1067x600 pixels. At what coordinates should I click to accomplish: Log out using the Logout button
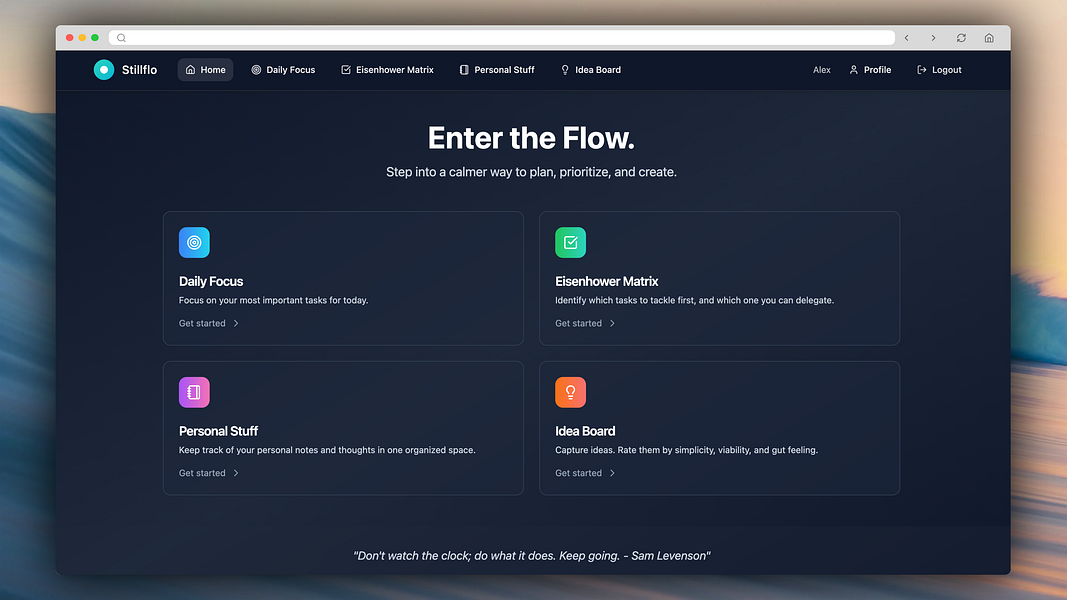click(939, 69)
